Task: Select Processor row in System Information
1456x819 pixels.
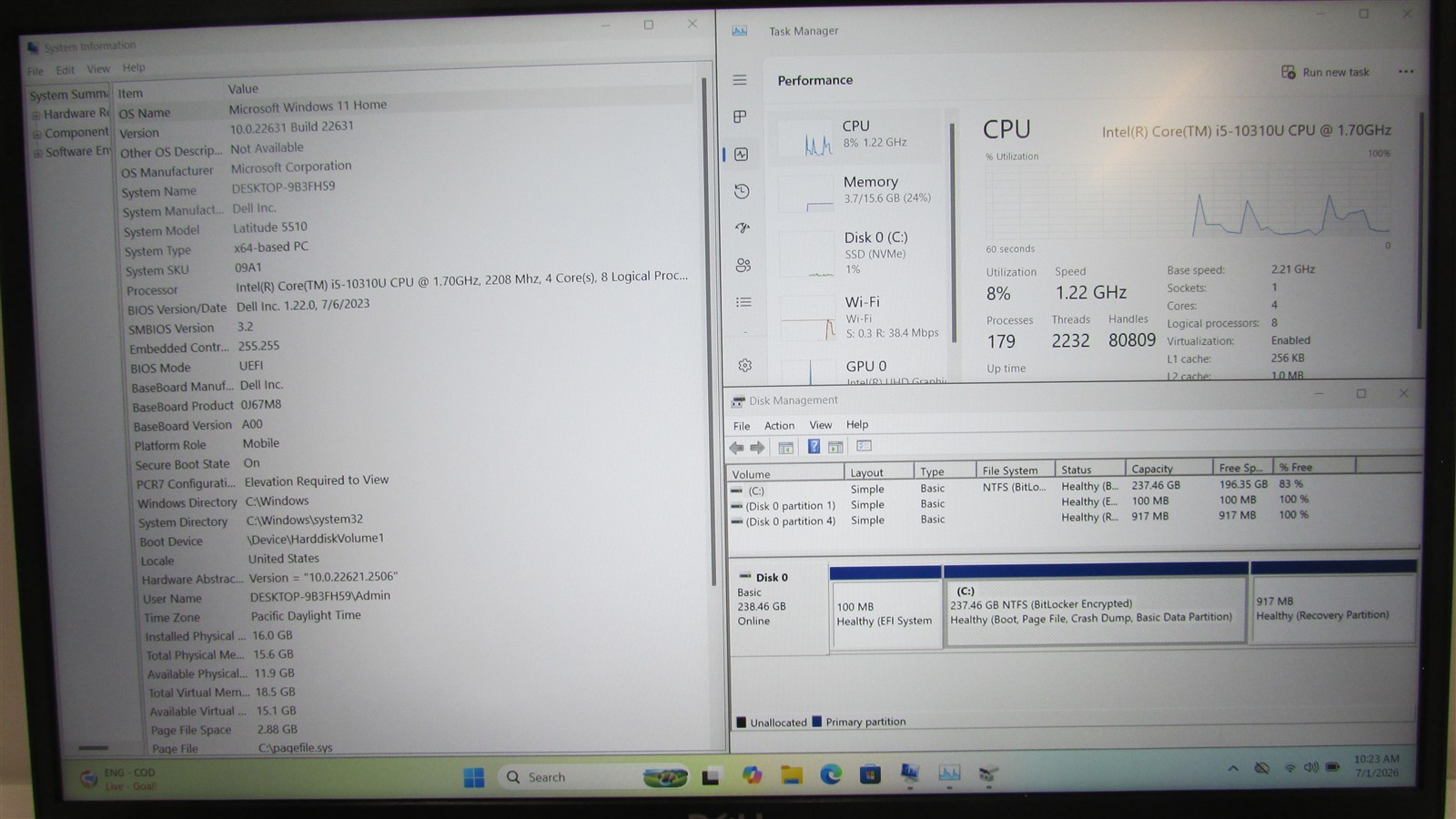Action: click(409, 283)
